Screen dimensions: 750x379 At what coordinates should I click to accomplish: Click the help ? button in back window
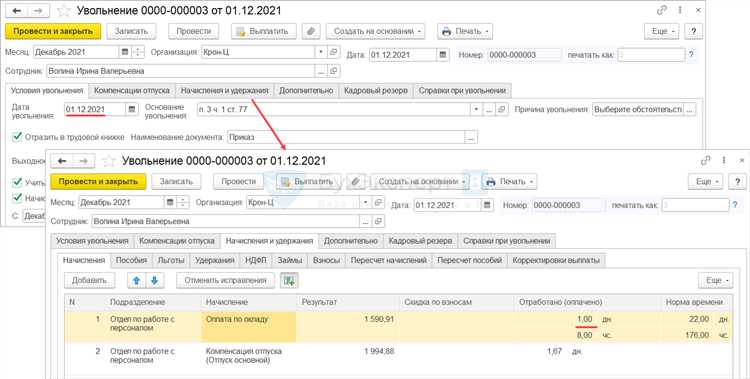[694, 31]
